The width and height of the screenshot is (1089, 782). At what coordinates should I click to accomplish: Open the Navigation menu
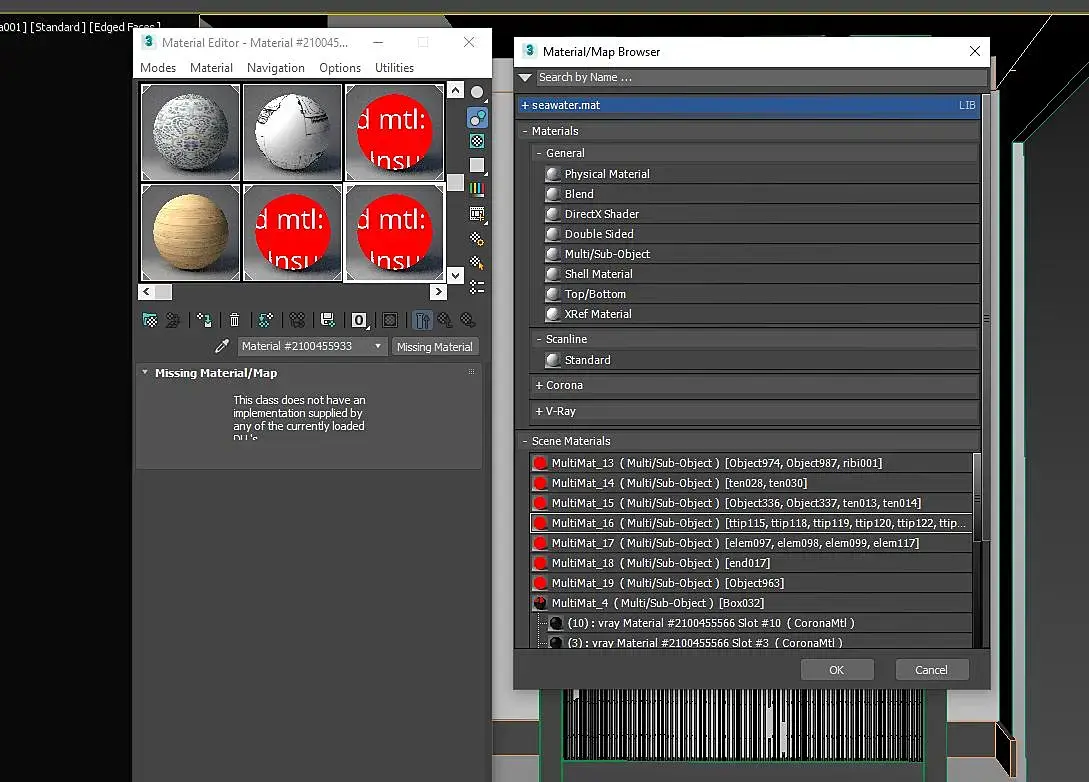tap(275, 68)
